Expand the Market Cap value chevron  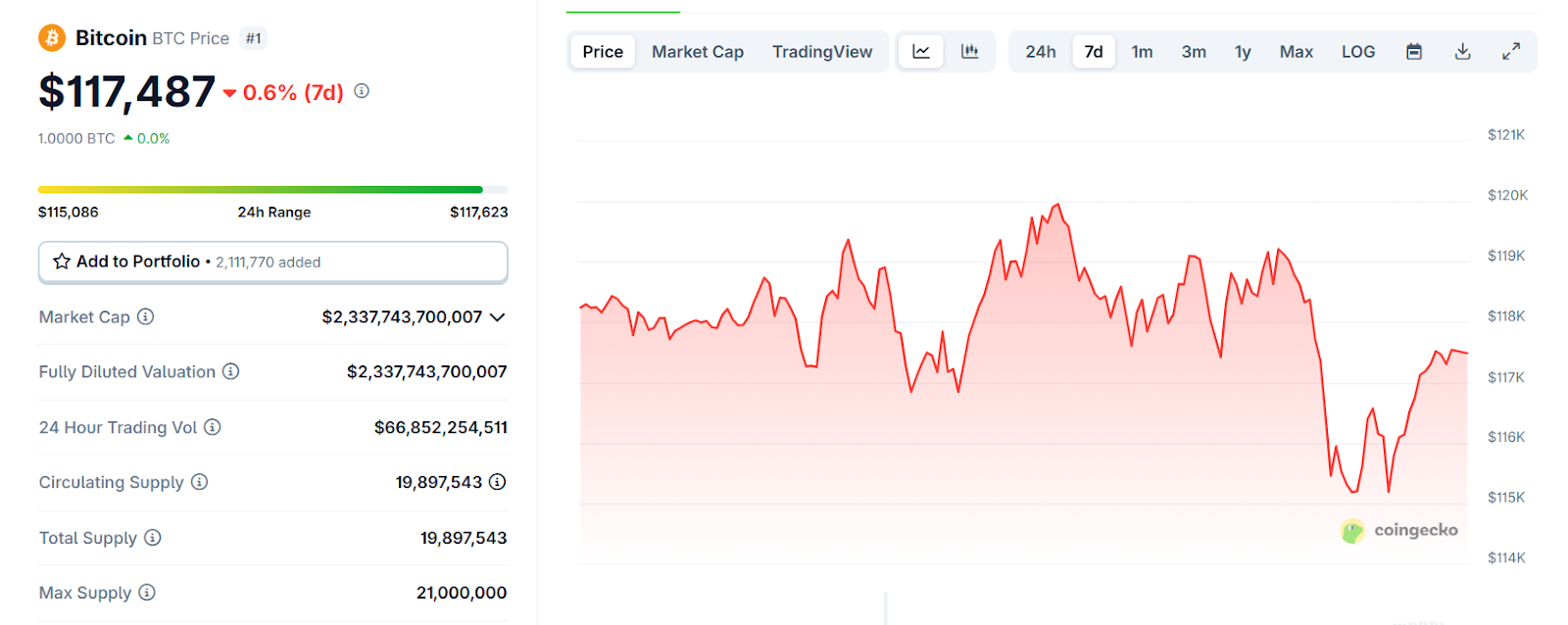coord(497,317)
